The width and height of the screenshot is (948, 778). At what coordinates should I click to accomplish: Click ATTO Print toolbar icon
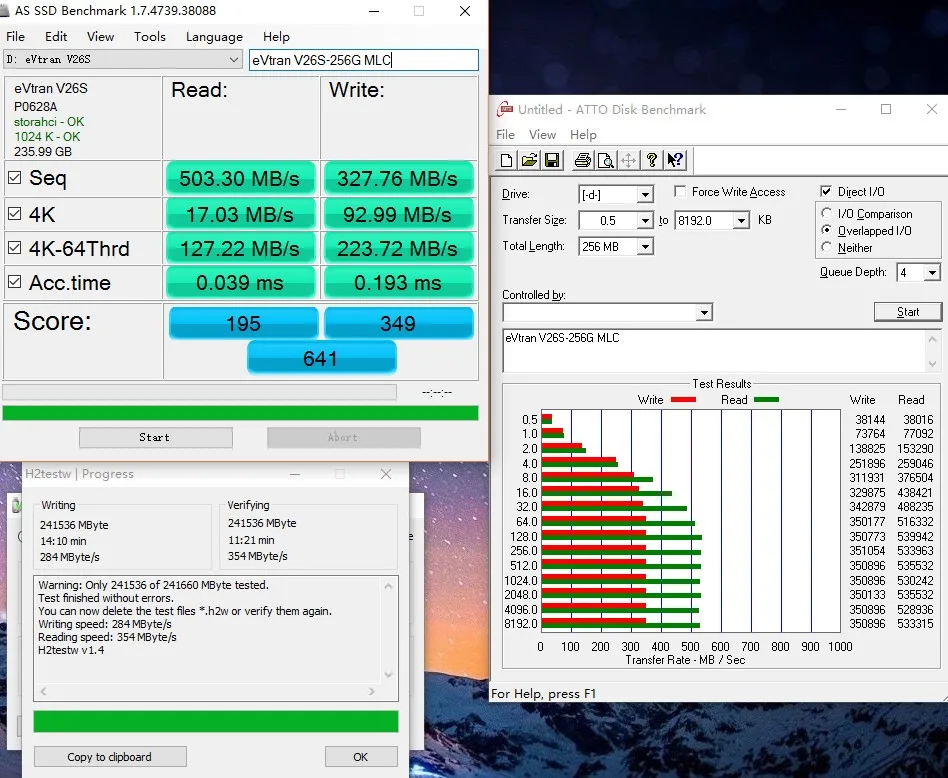coord(583,160)
